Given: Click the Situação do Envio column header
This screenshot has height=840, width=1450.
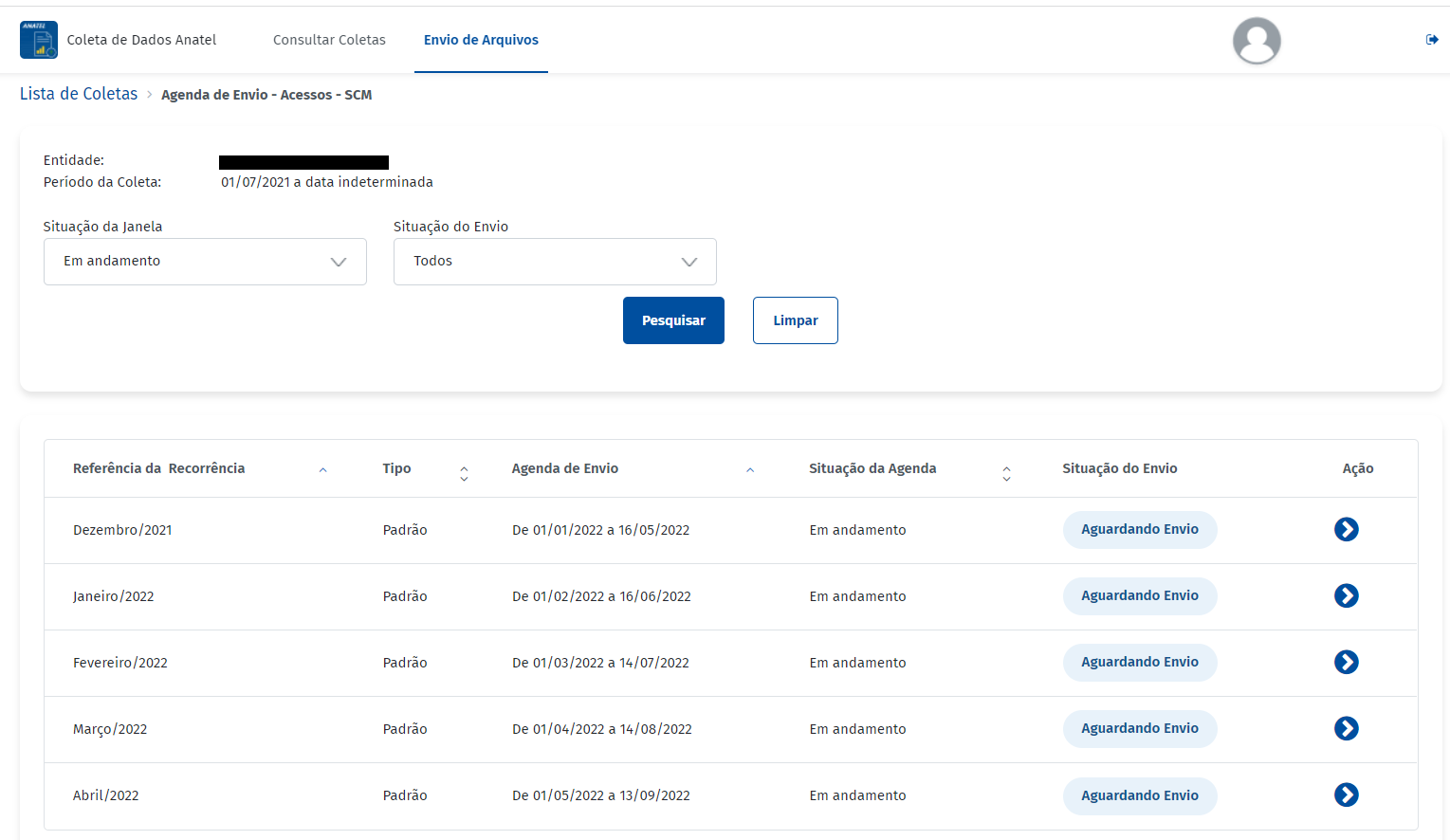Looking at the screenshot, I should tap(1120, 468).
